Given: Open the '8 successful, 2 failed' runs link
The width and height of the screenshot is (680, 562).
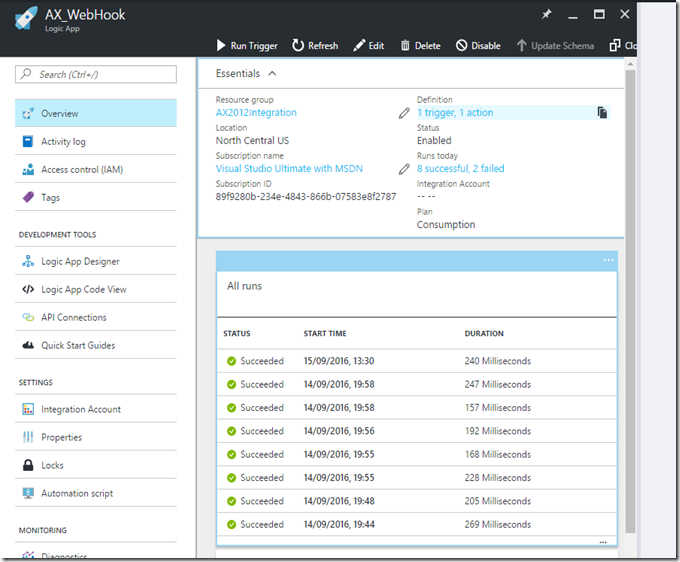Looking at the screenshot, I should pyautogui.click(x=460, y=169).
